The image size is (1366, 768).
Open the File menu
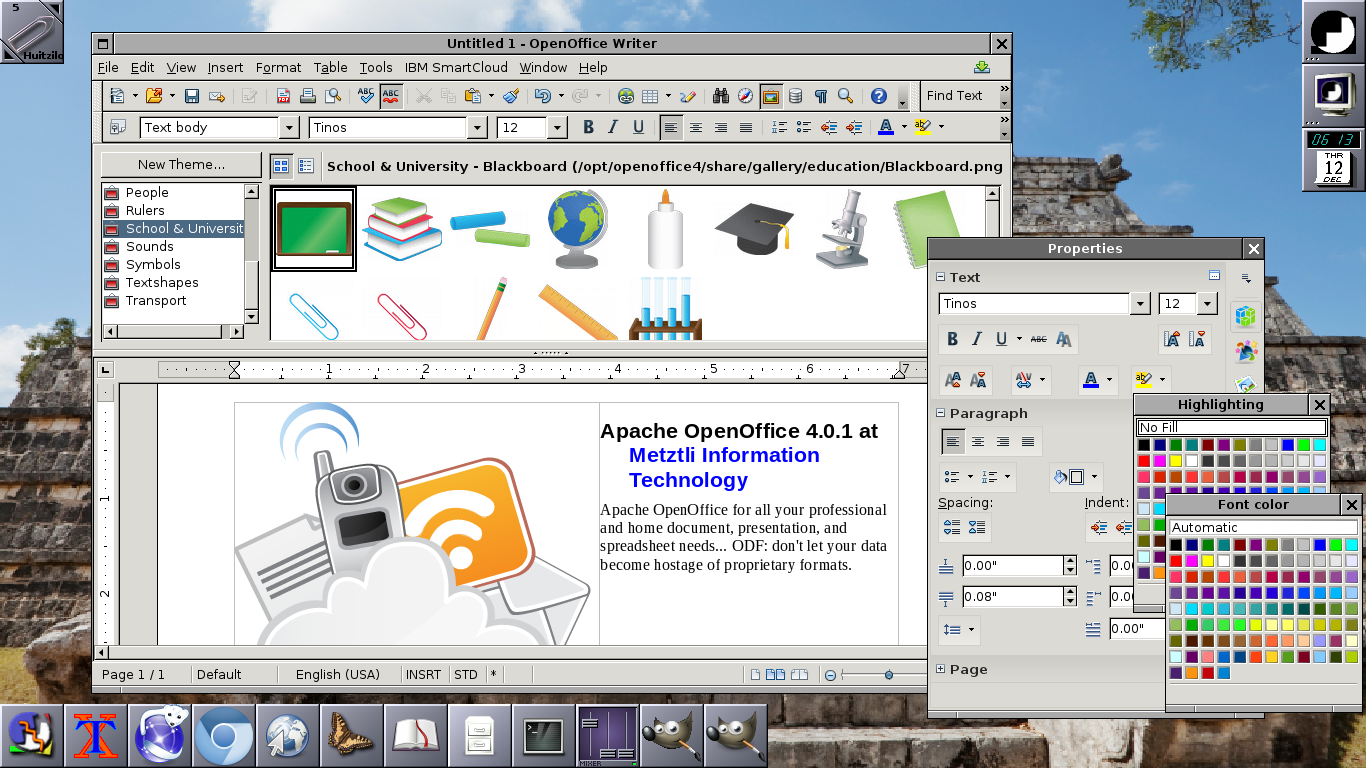(108, 67)
